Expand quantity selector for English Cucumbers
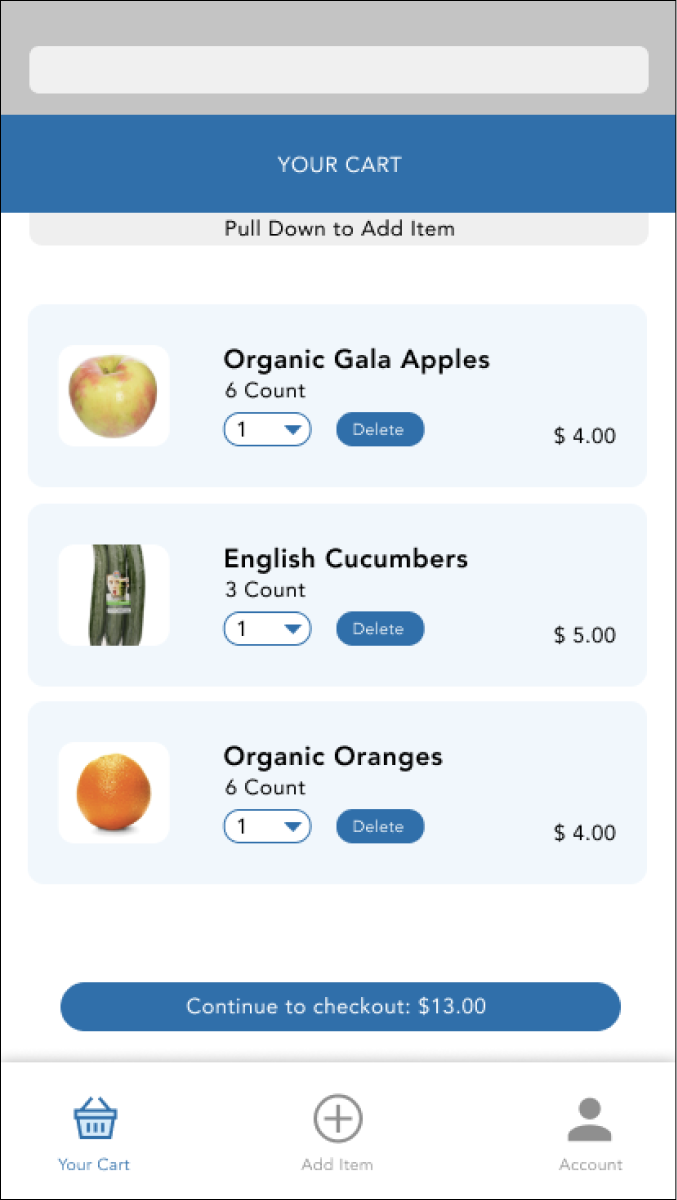 (267, 629)
